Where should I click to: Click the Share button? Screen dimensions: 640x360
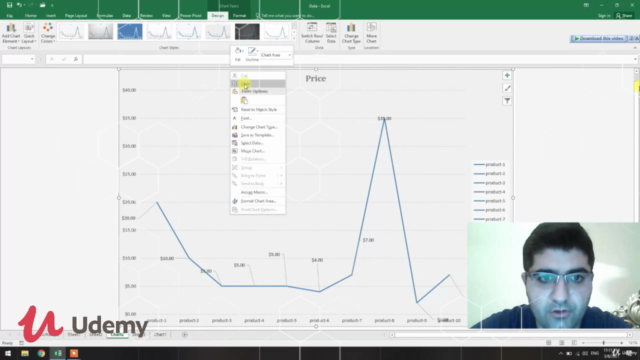(624, 16)
